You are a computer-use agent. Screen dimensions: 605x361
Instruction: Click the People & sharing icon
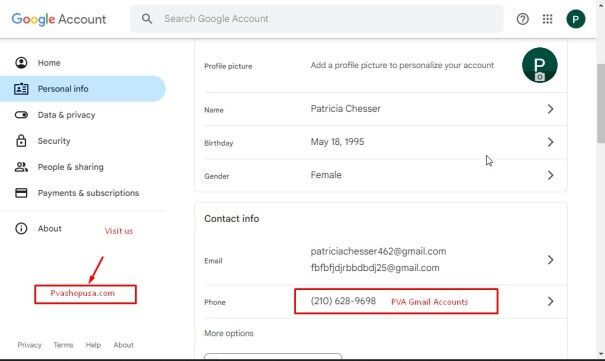[21, 167]
